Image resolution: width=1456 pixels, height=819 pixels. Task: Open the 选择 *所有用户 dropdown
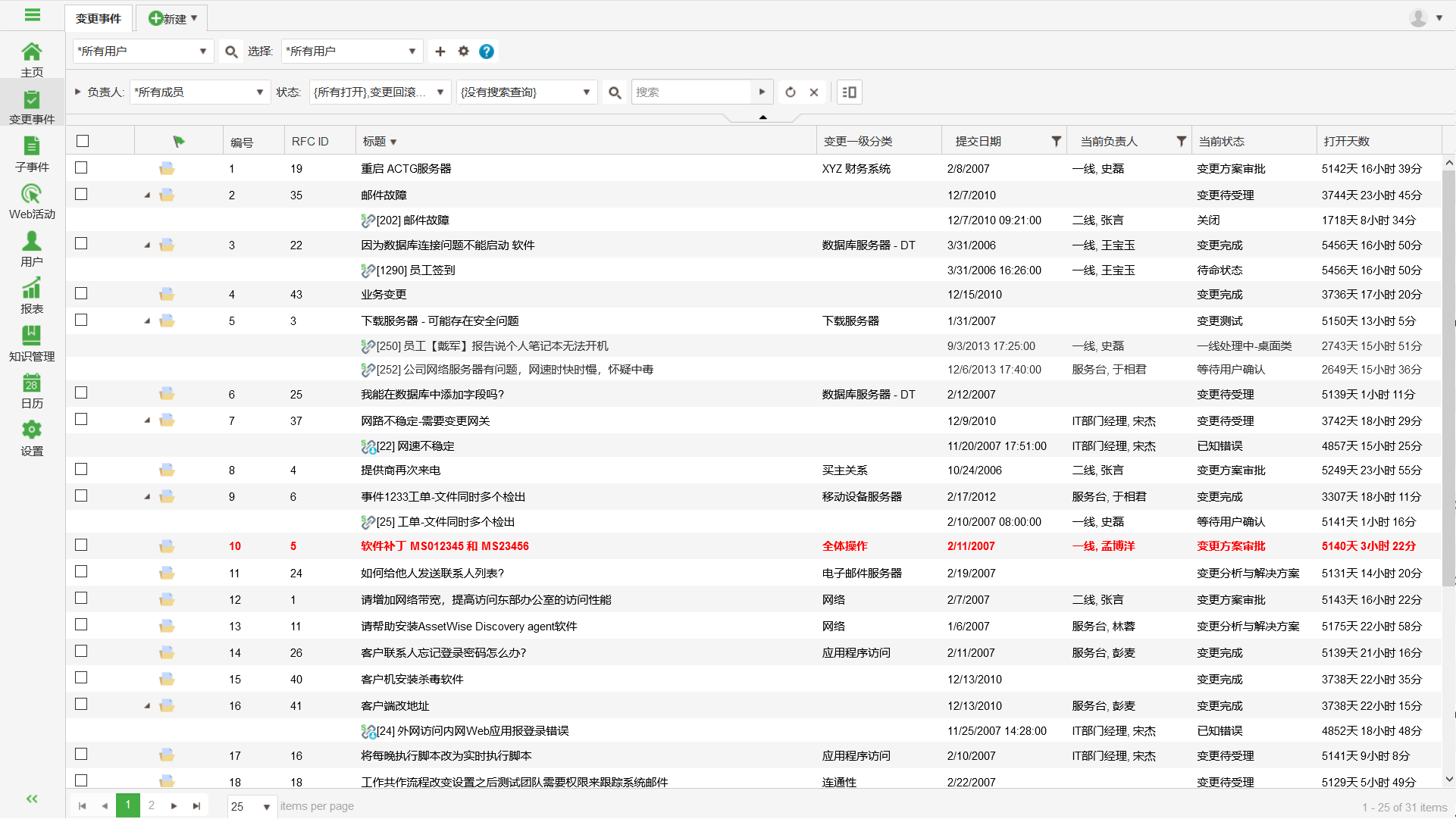point(352,52)
